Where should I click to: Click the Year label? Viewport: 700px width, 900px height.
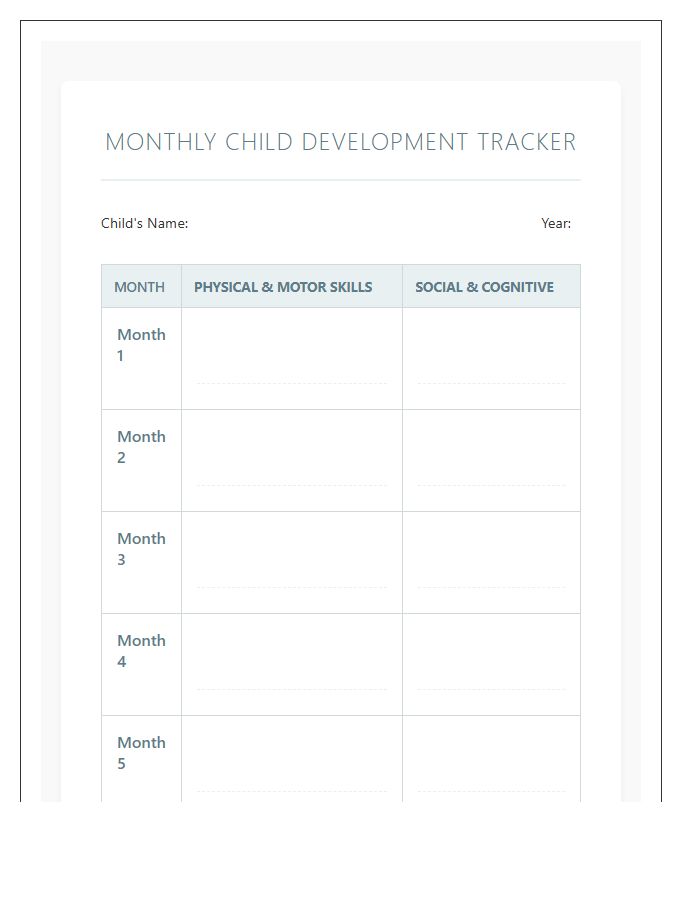click(x=556, y=223)
